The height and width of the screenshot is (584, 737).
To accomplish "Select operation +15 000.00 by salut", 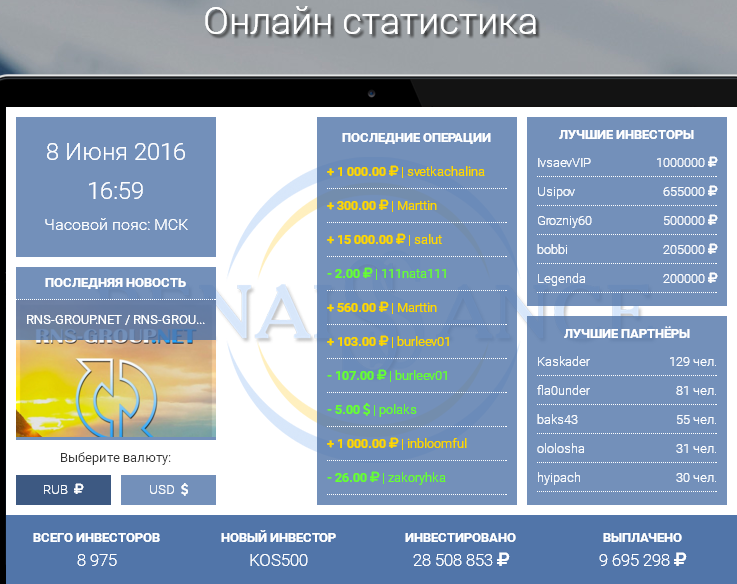I will click(417, 239).
